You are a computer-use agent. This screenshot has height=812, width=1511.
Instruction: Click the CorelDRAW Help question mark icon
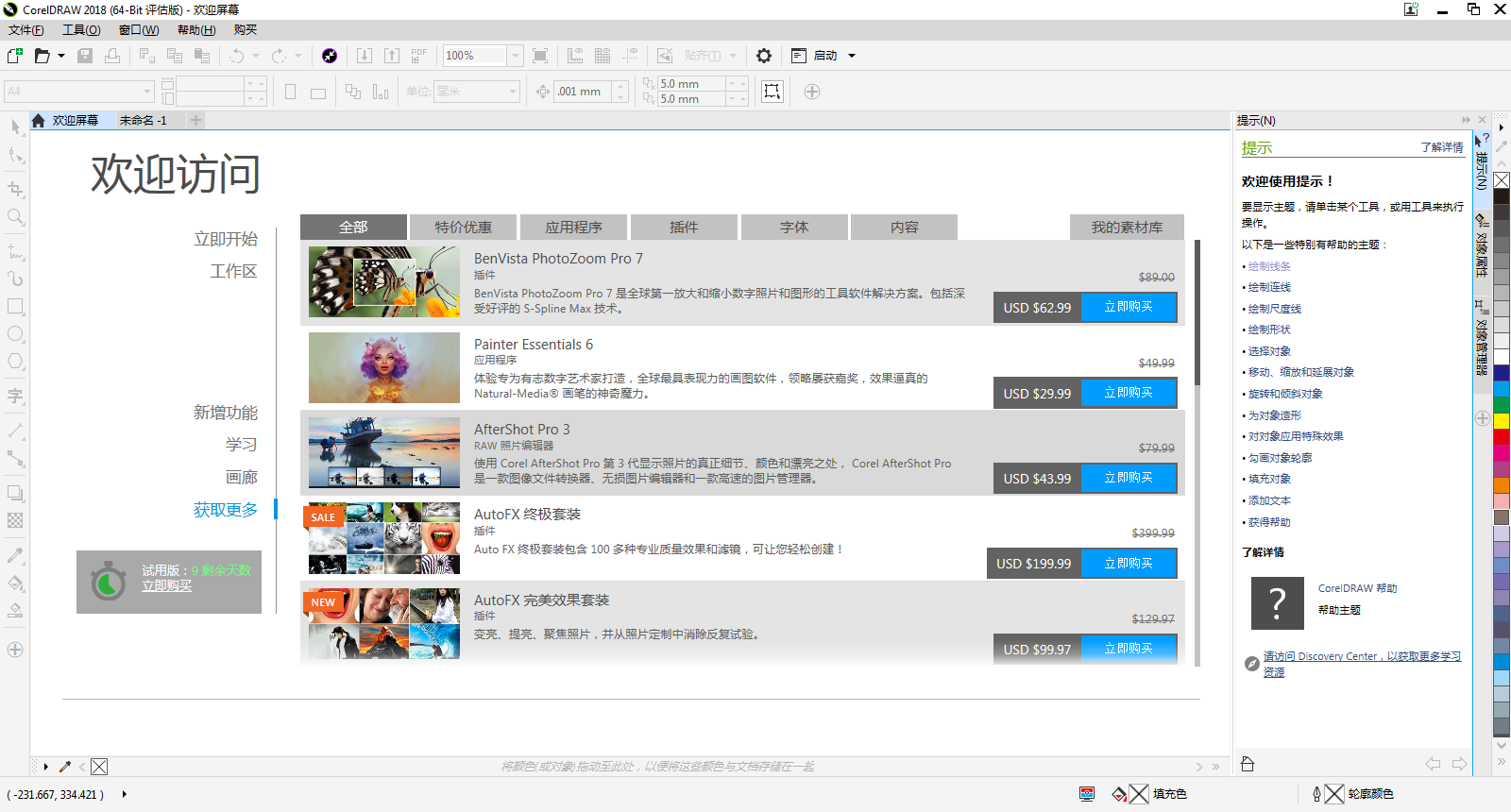click(1277, 602)
